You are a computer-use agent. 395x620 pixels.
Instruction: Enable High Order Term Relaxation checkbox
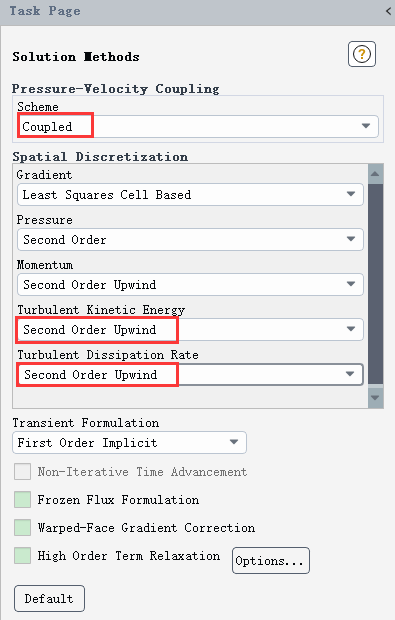pyautogui.click(x=23, y=556)
